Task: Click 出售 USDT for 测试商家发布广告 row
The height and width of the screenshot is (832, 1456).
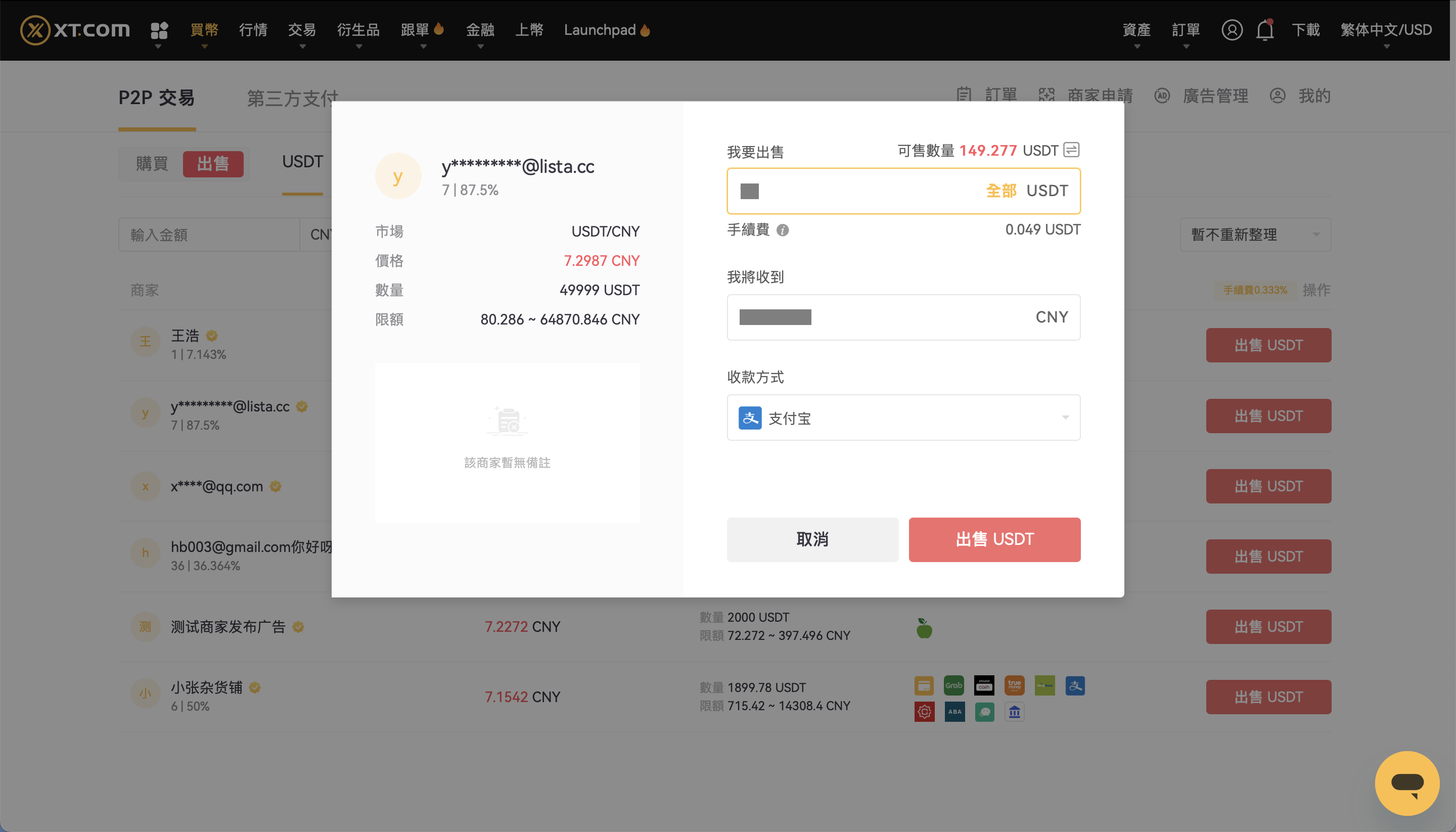Action: (1268, 626)
